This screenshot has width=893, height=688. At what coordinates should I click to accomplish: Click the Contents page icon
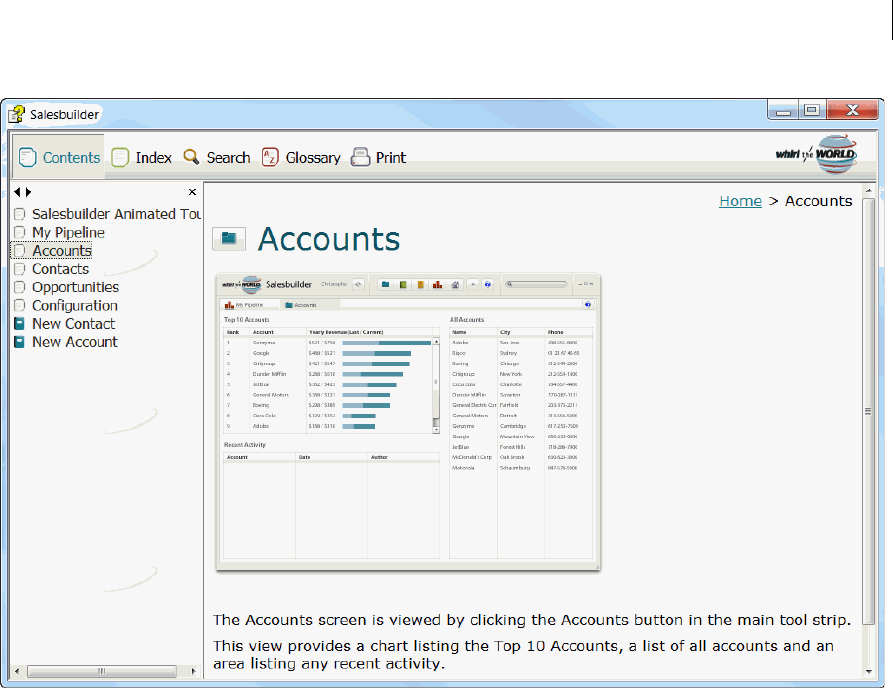coord(27,157)
